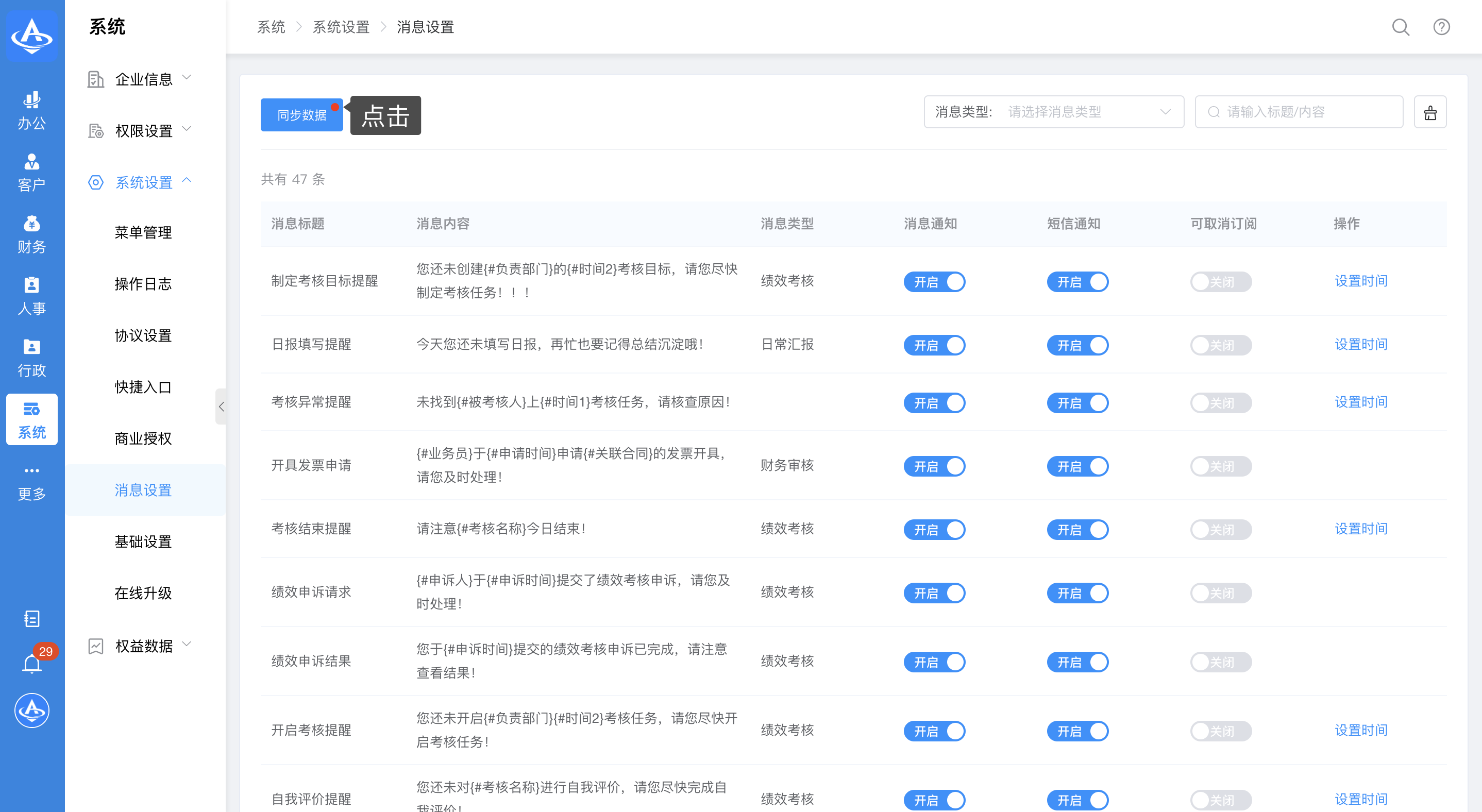Toggle 消息通知 switch for 日报填写提醒
The image size is (1482, 812).
pos(934,345)
